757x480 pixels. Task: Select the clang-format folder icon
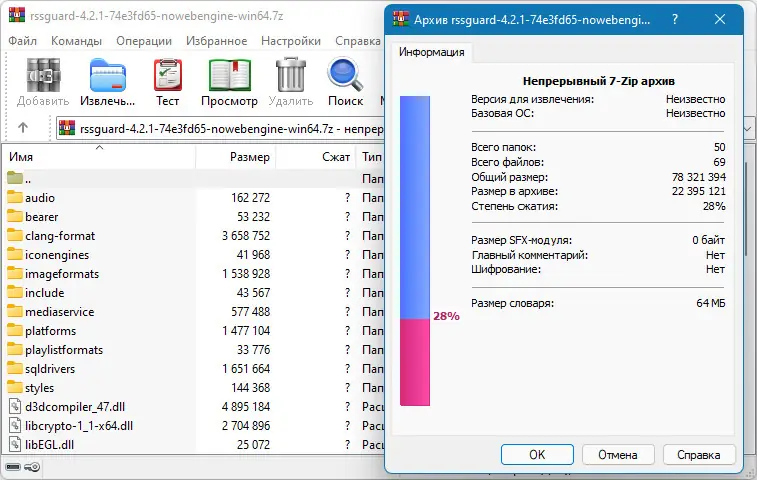click(x=15, y=235)
